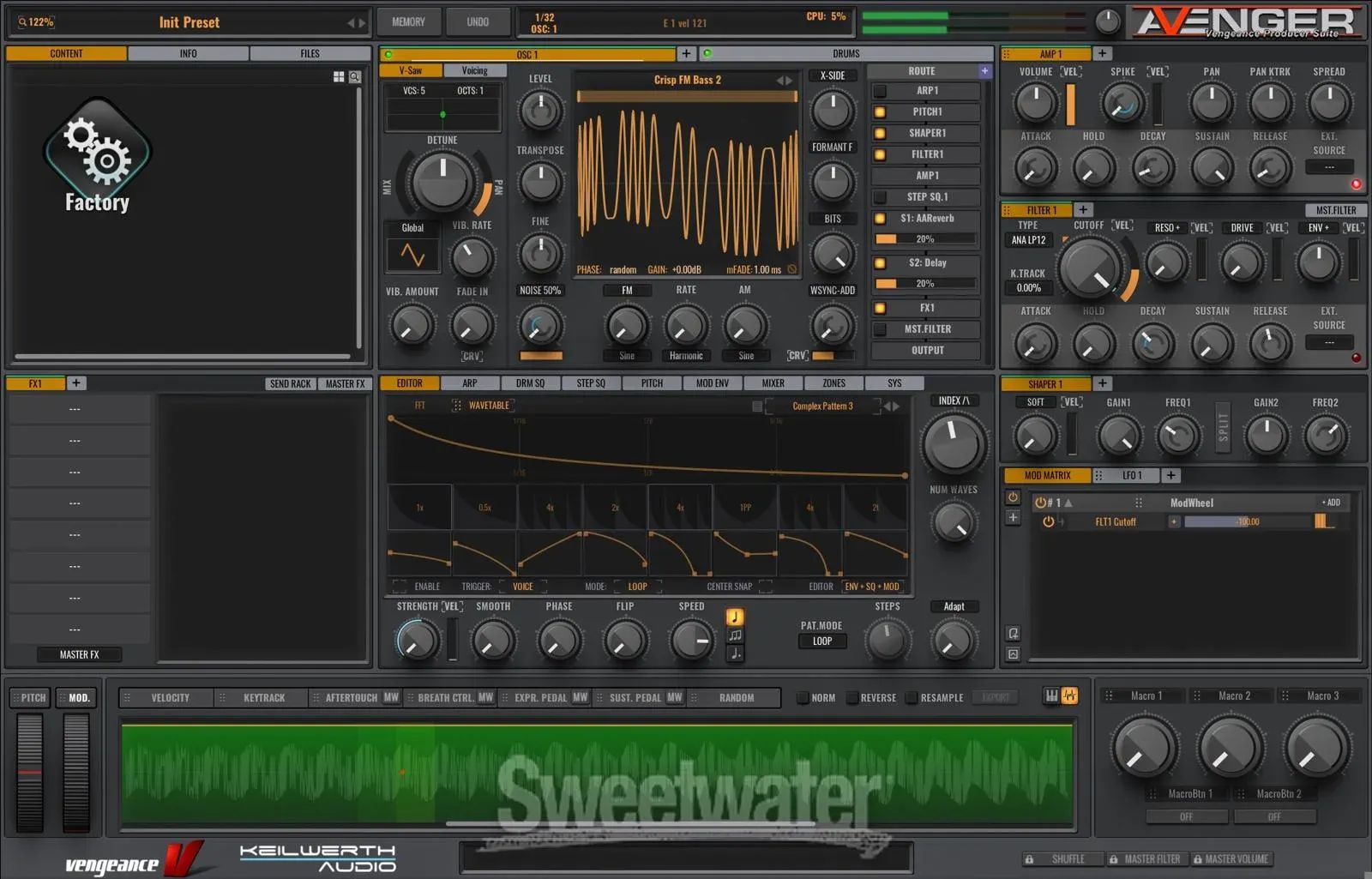Toggle the DRUMS power LED
Viewport: 1372px width, 879px height.
(707, 54)
